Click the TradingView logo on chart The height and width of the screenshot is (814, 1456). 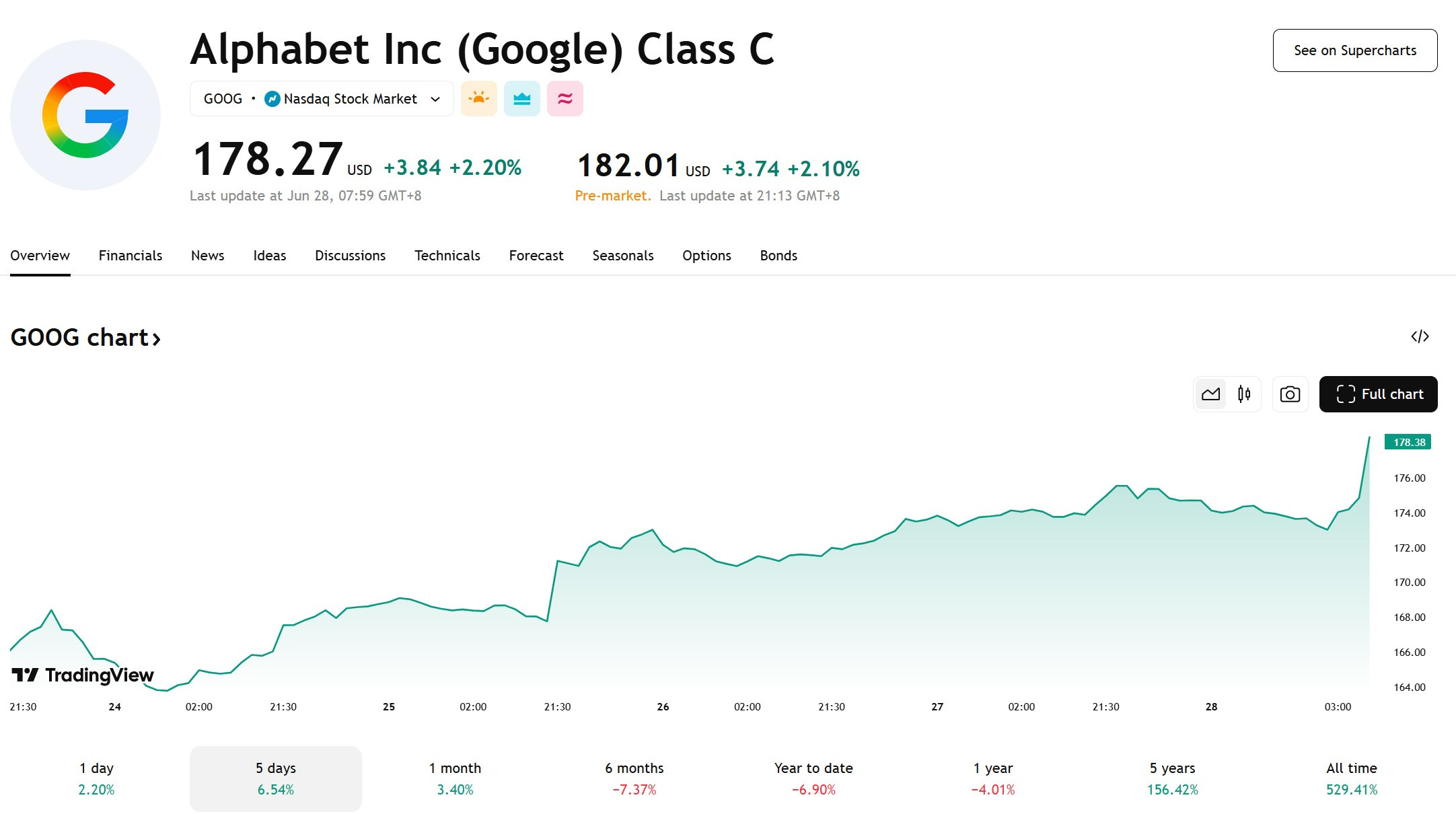(x=83, y=675)
